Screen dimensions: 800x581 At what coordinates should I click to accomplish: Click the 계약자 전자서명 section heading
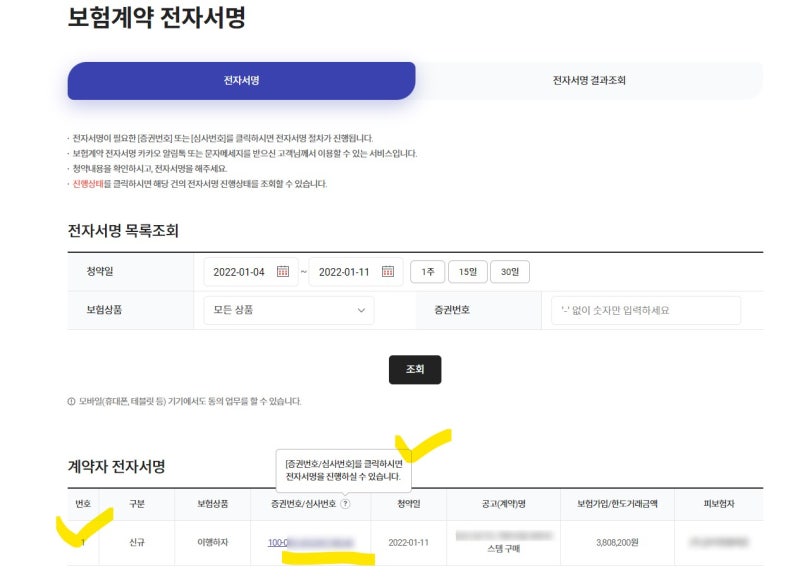pos(116,466)
